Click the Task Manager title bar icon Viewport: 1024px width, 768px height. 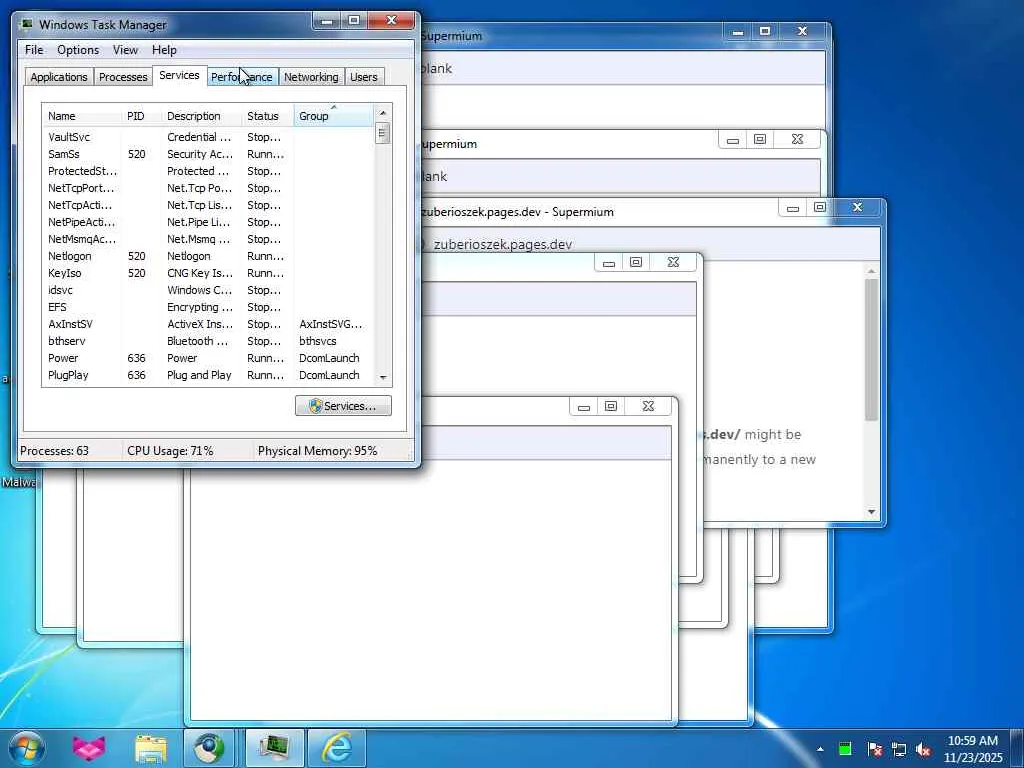pos(27,24)
